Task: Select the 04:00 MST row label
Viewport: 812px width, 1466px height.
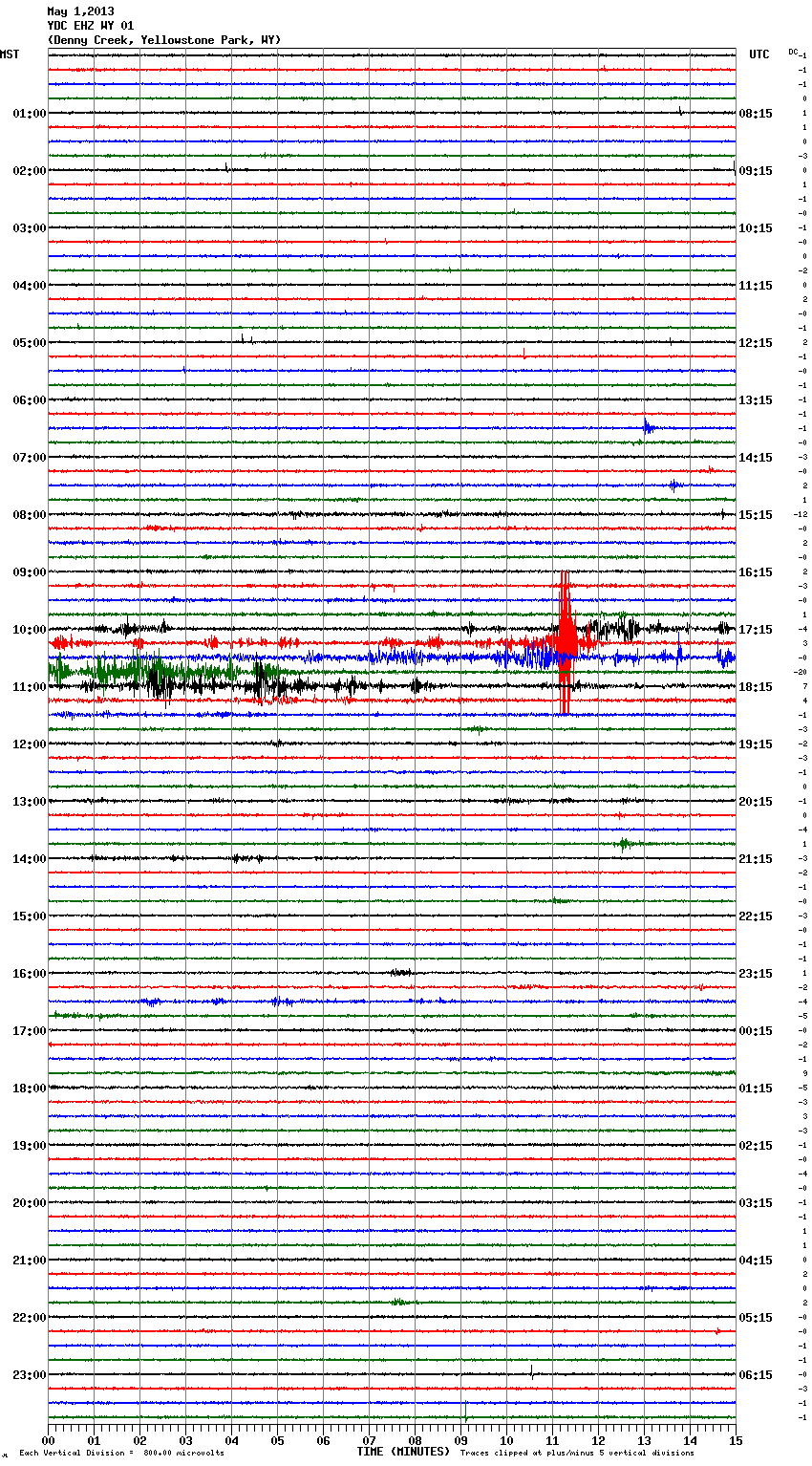Action: coord(30,286)
